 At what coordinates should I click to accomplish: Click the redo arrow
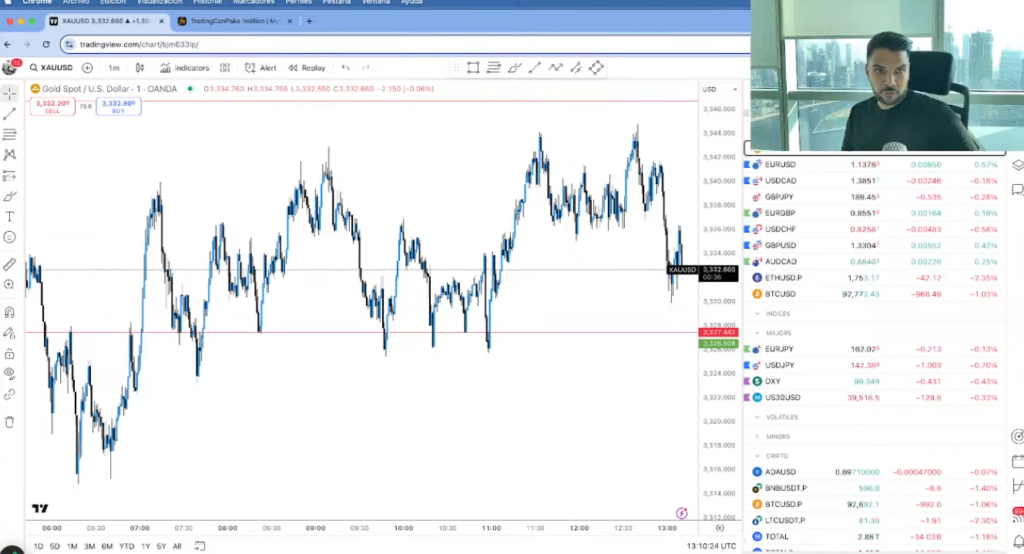(366, 67)
